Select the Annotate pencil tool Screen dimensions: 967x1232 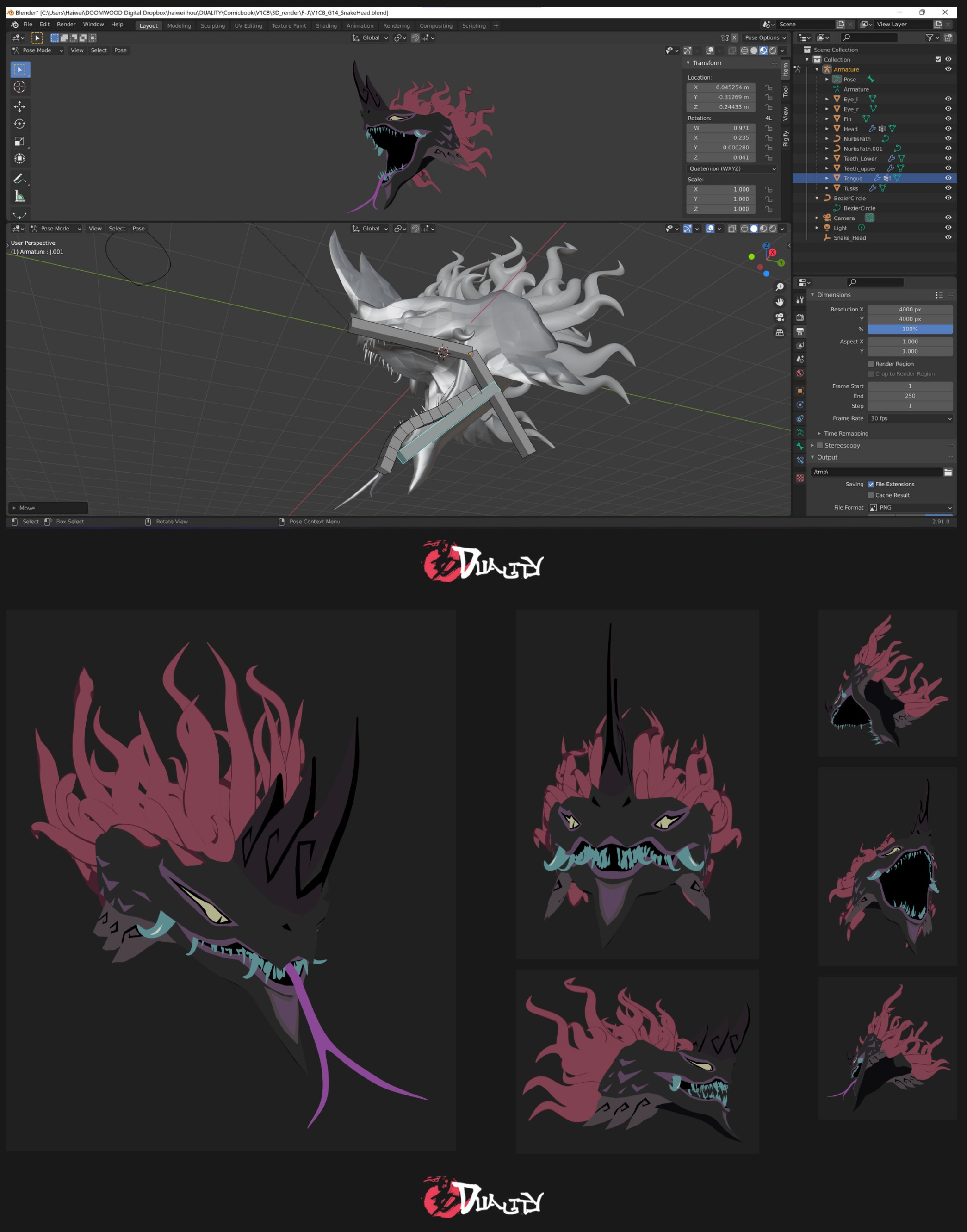tap(20, 179)
